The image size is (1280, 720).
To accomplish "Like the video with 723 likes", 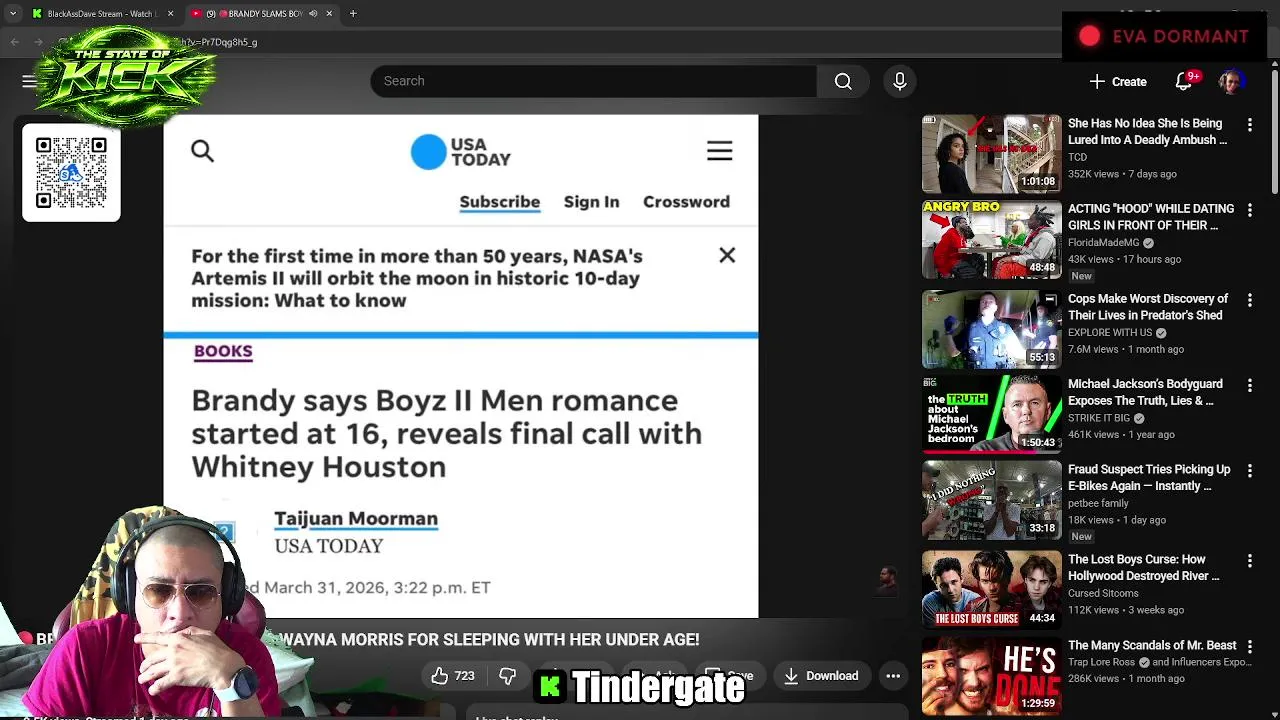I will click(x=453, y=676).
